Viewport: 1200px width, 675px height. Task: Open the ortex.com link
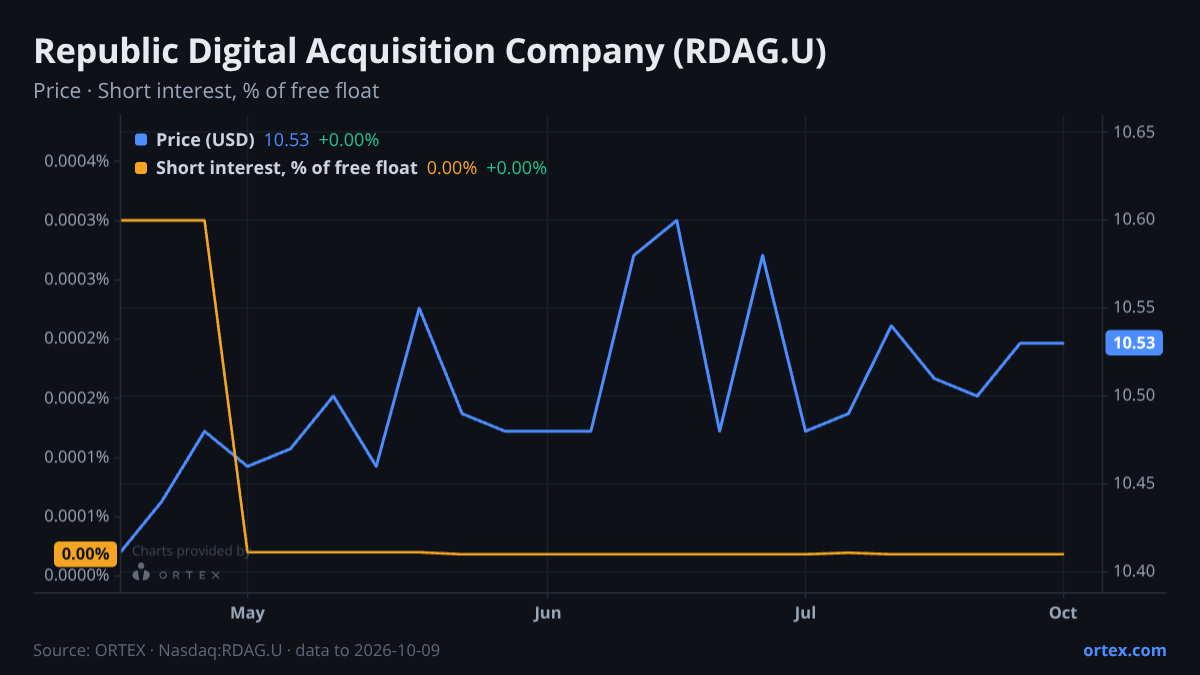(x=1124, y=650)
